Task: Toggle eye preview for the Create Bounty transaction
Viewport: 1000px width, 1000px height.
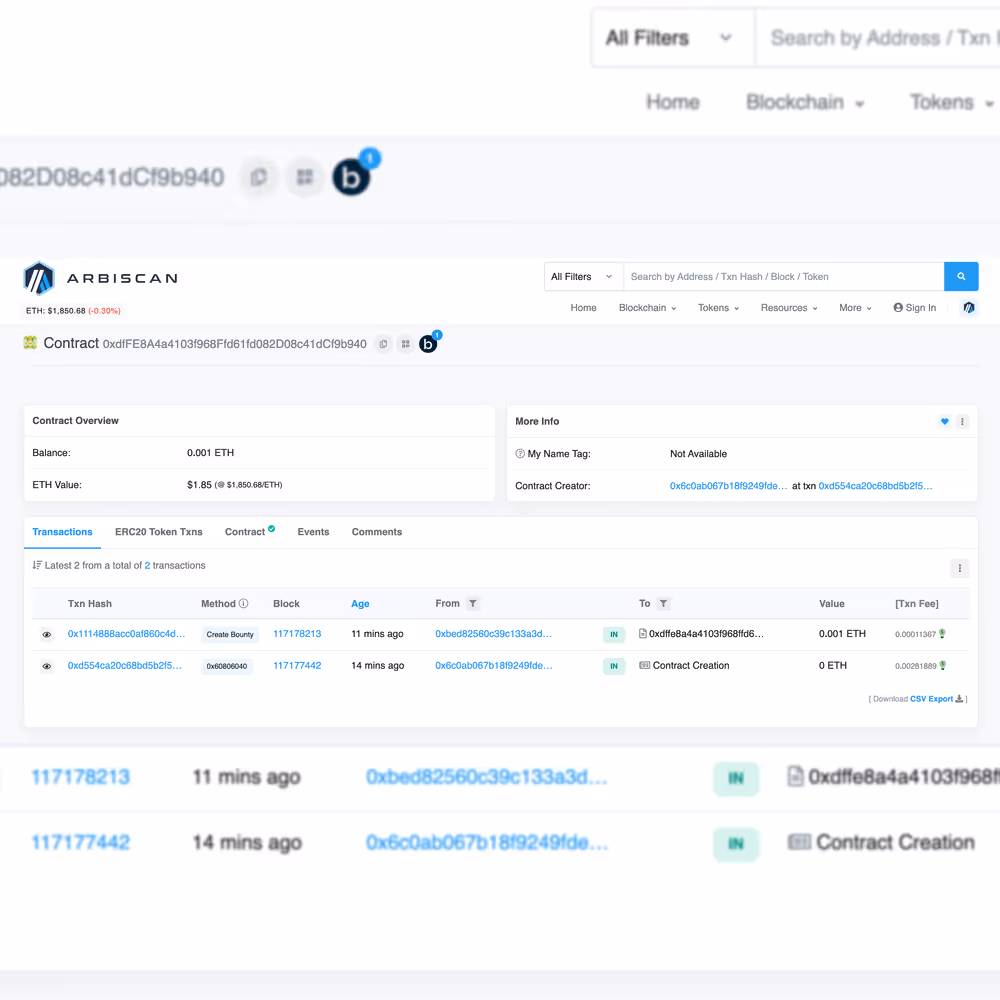Action: [46, 634]
